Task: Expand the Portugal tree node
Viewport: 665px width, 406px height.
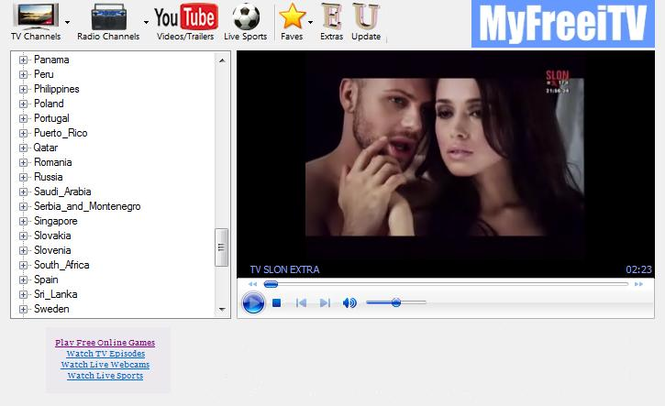Action: [23, 118]
